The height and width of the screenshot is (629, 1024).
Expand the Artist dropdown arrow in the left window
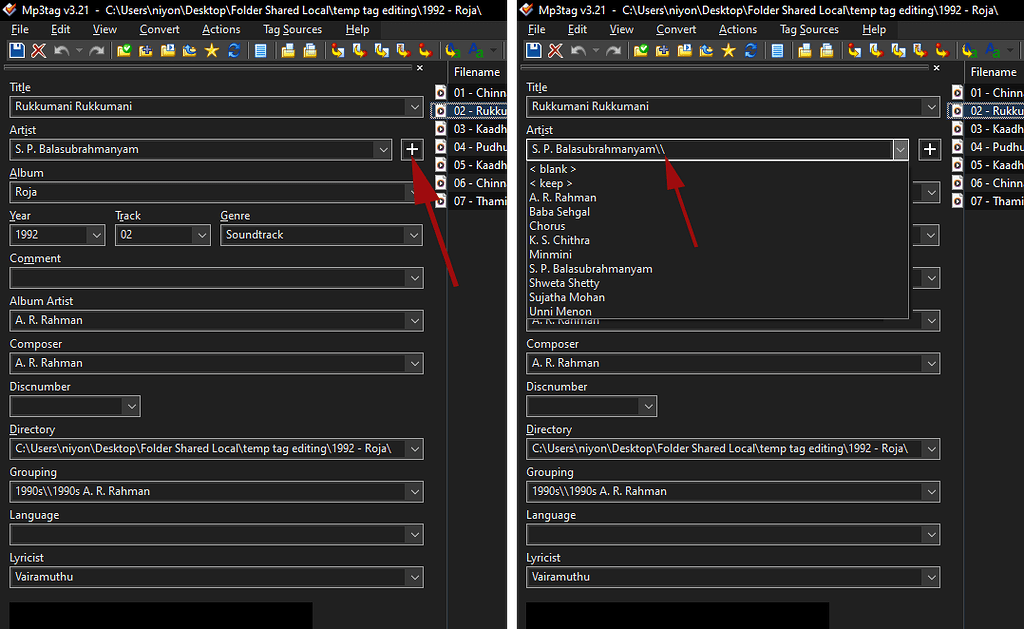pos(383,150)
